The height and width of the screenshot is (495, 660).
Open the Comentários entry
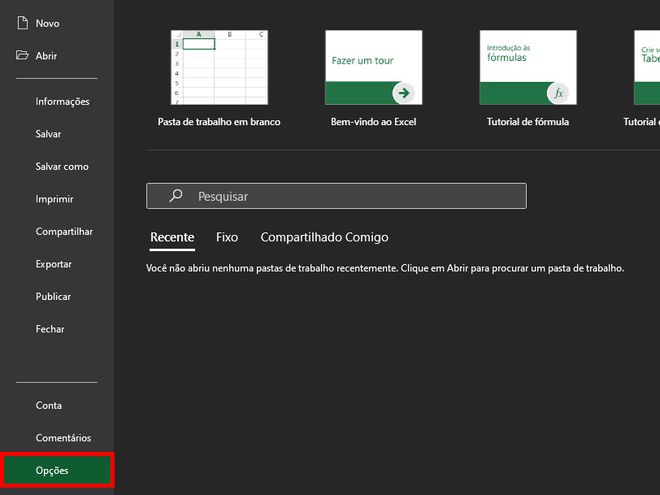[x=63, y=438]
